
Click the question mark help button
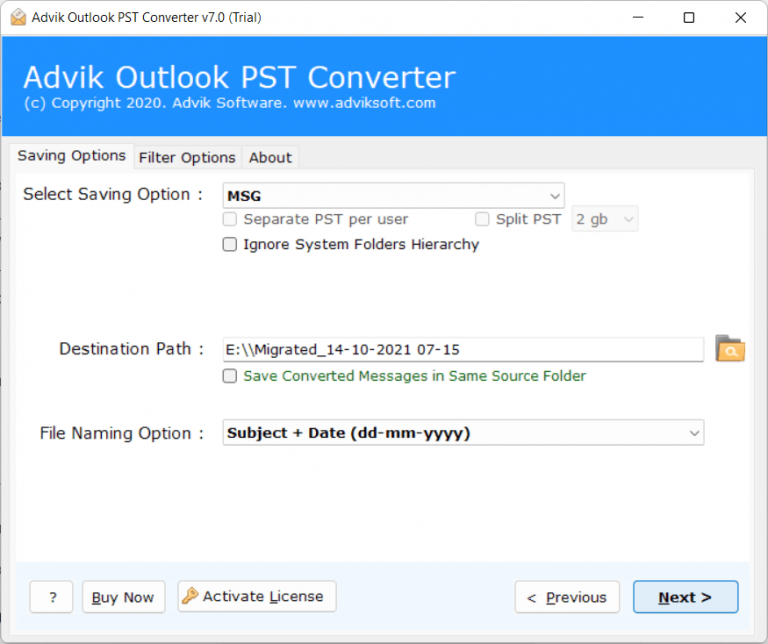pos(51,597)
